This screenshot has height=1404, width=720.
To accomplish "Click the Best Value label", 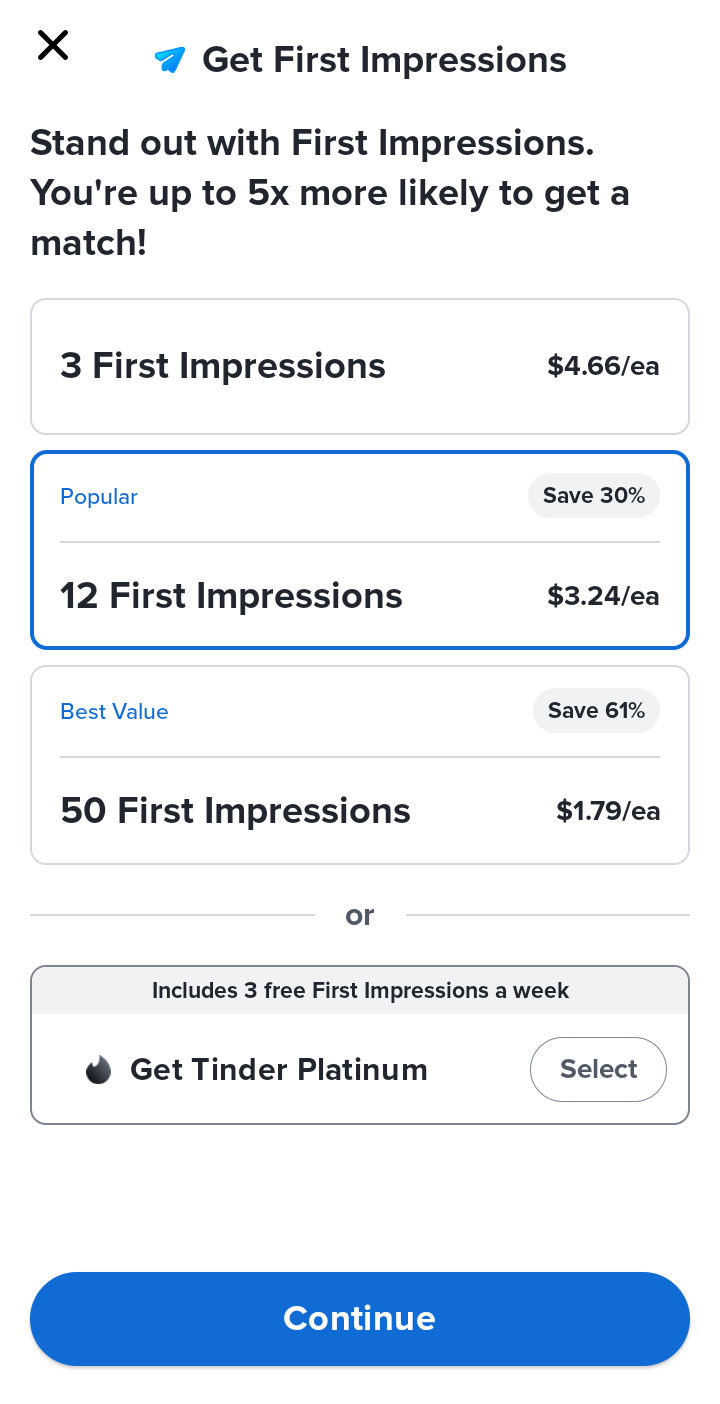I will pos(114,712).
